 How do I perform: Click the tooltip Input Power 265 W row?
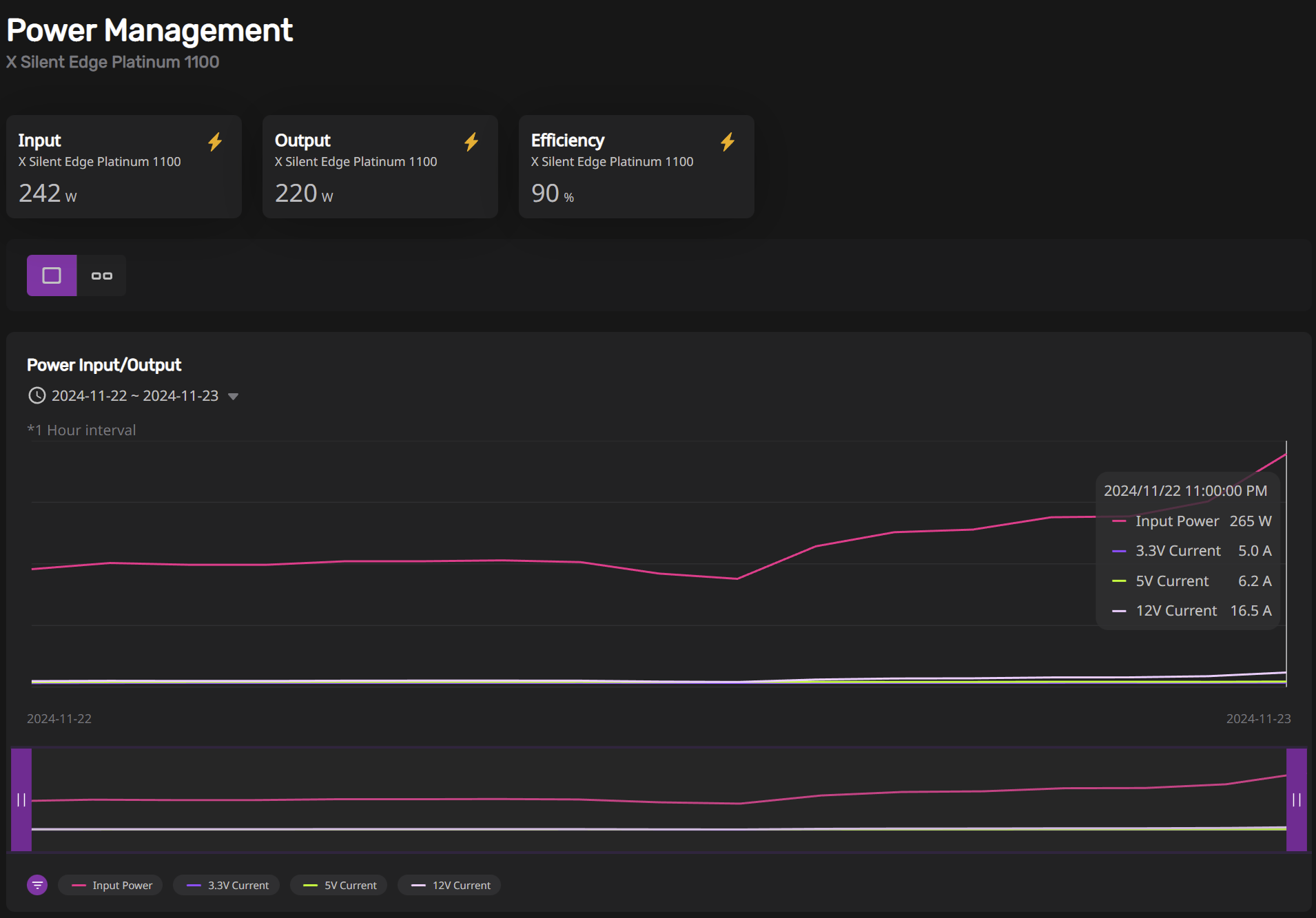pos(1191,521)
